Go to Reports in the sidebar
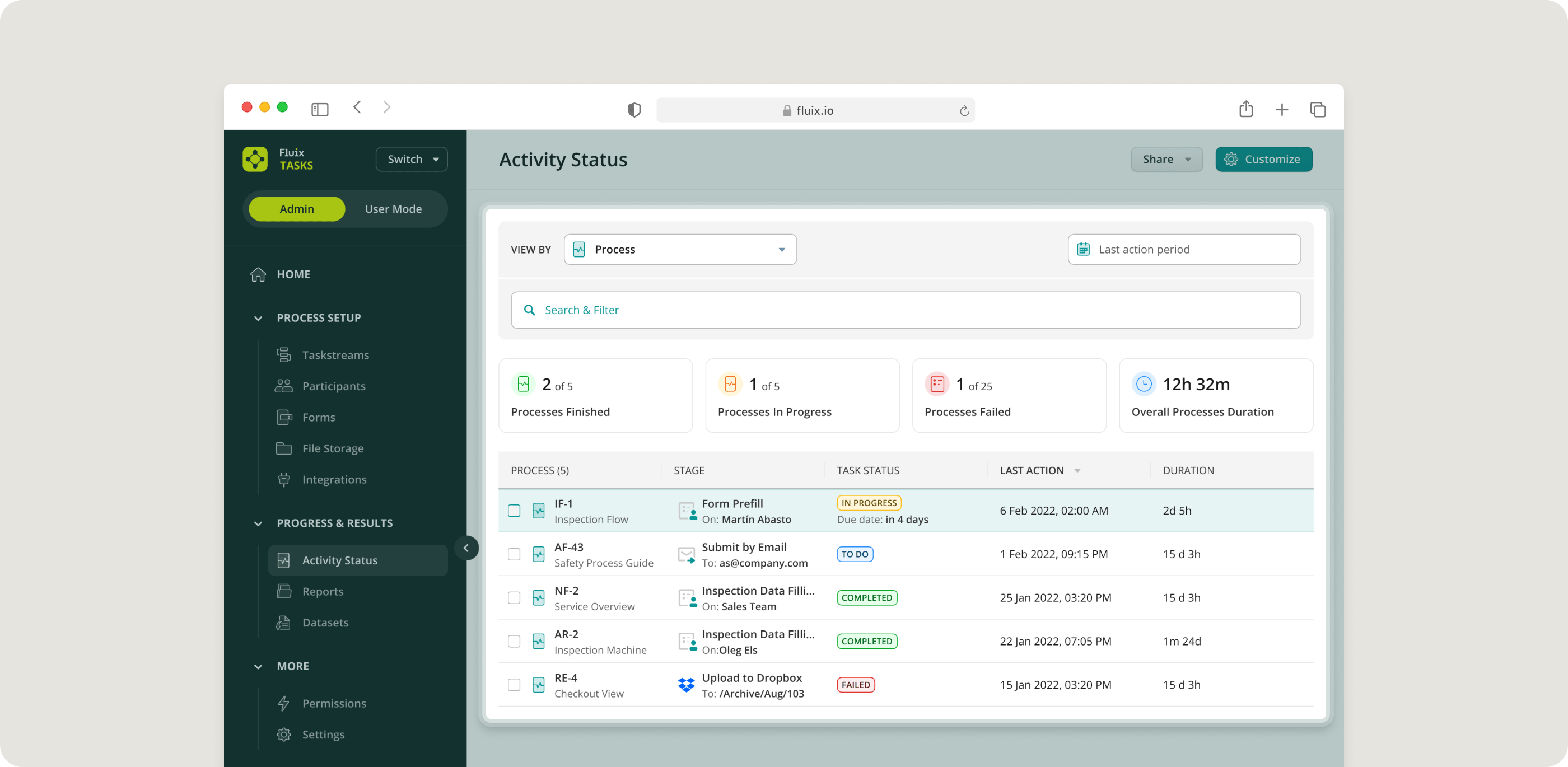The height and width of the screenshot is (767, 1568). pos(323,592)
